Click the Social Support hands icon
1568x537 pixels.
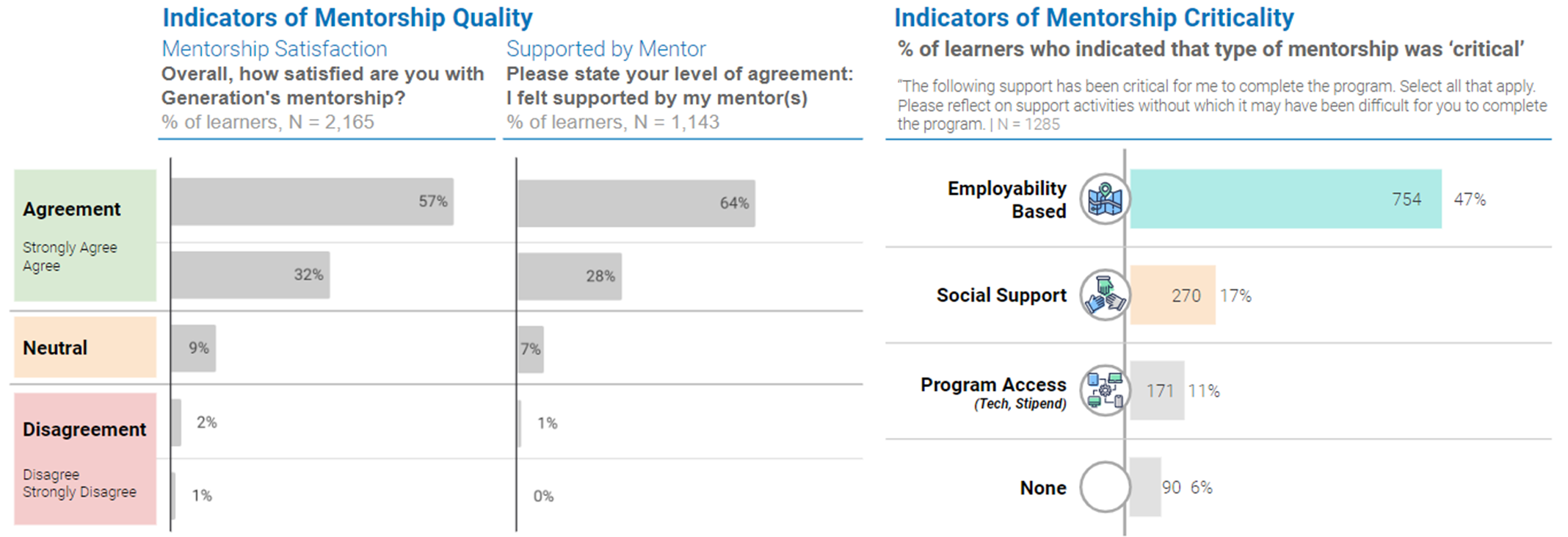pyautogui.click(x=1105, y=295)
